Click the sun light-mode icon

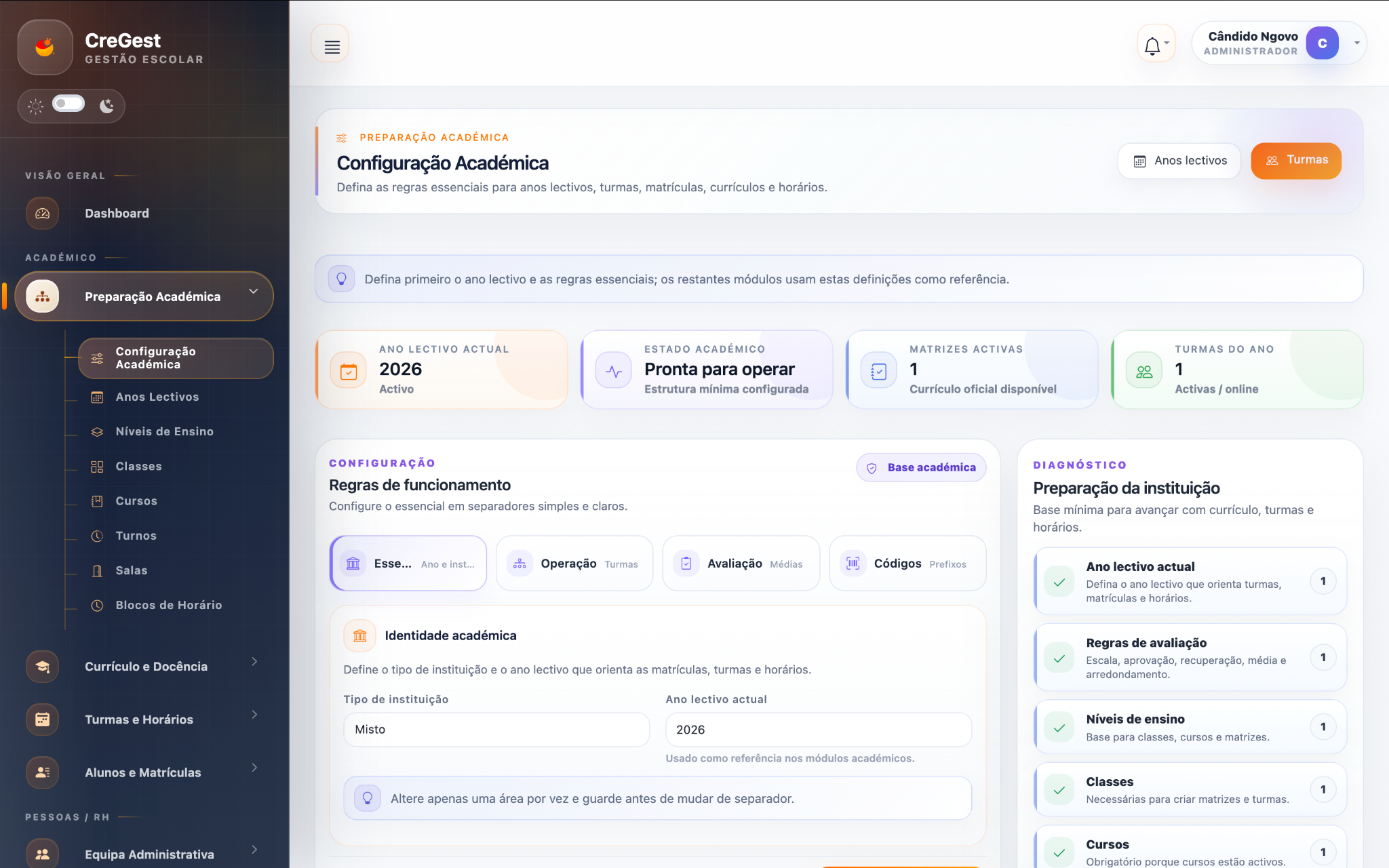tap(35, 106)
